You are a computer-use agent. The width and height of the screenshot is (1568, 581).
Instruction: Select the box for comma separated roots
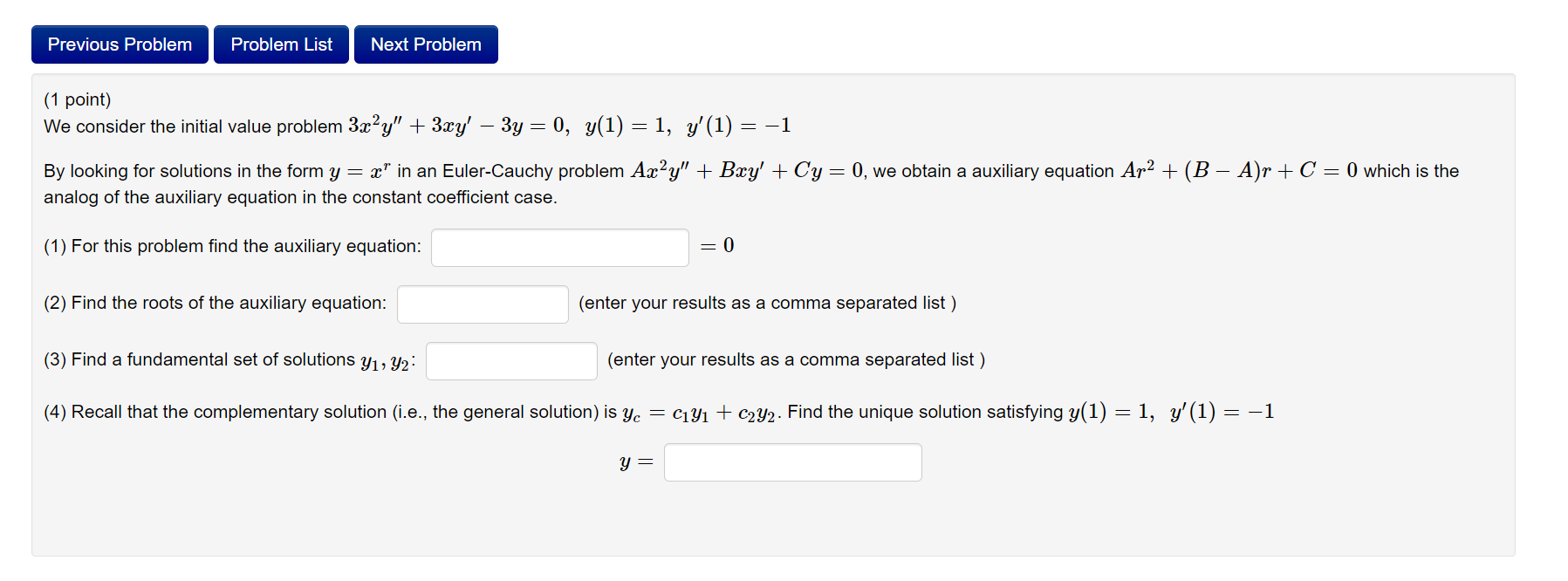click(x=482, y=304)
